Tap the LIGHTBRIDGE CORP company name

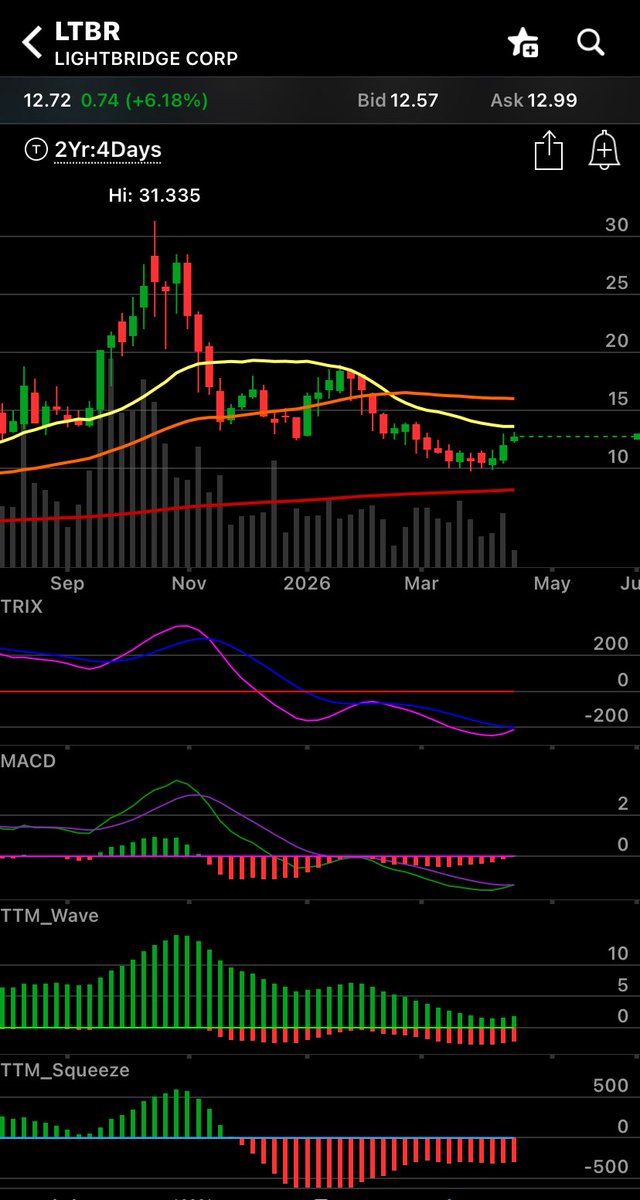(x=146, y=58)
